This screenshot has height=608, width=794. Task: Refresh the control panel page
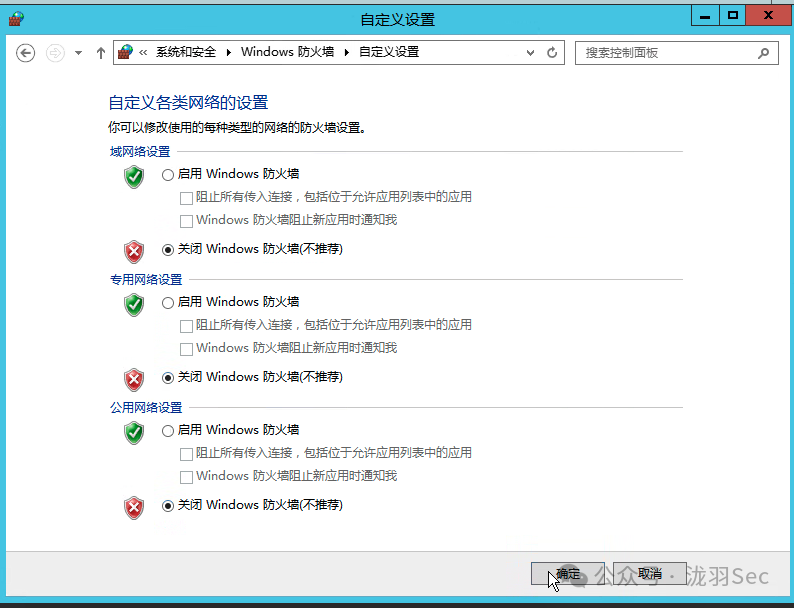click(x=552, y=53)
